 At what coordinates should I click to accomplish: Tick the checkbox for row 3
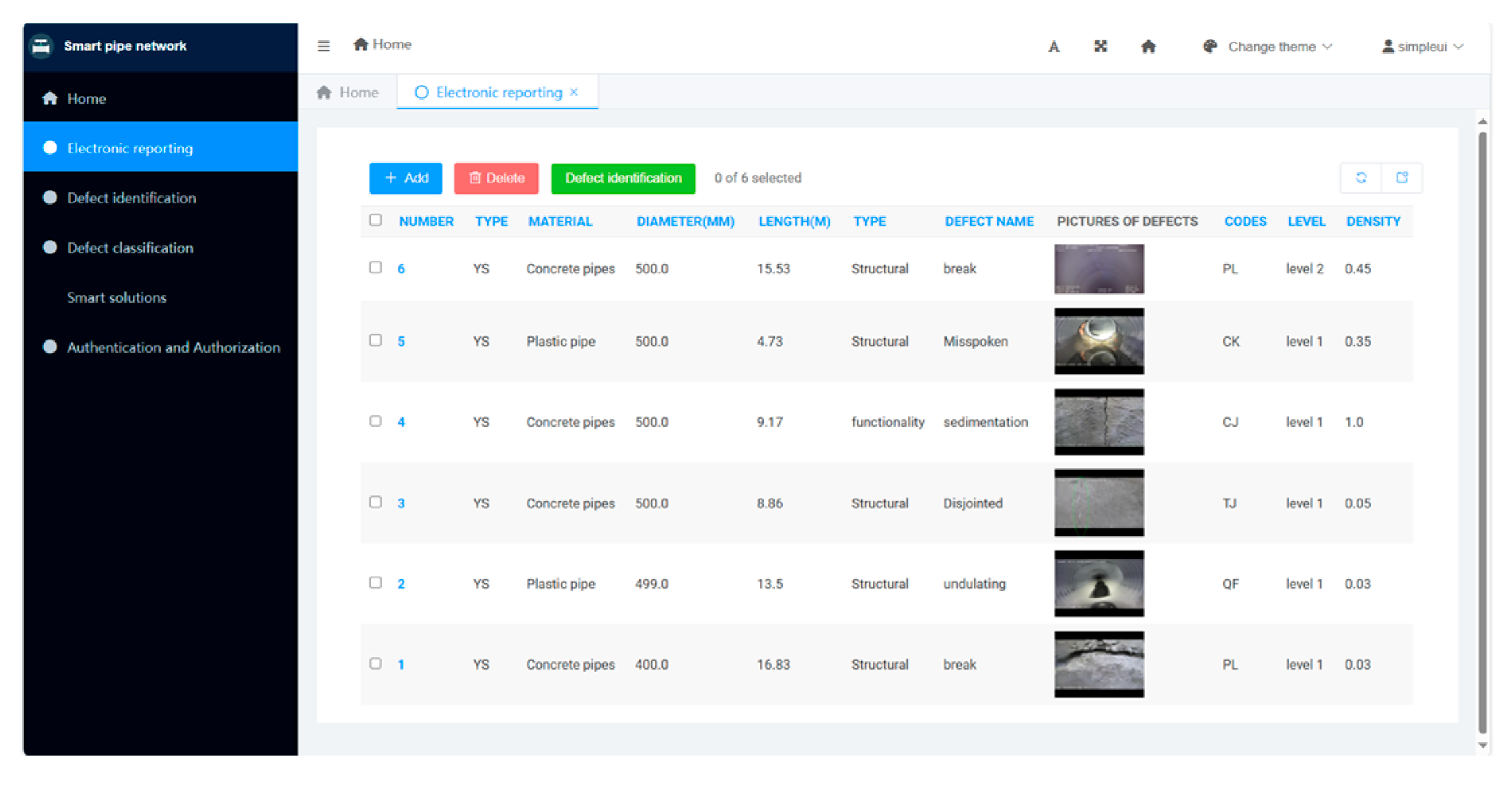[x=375, y=502]
